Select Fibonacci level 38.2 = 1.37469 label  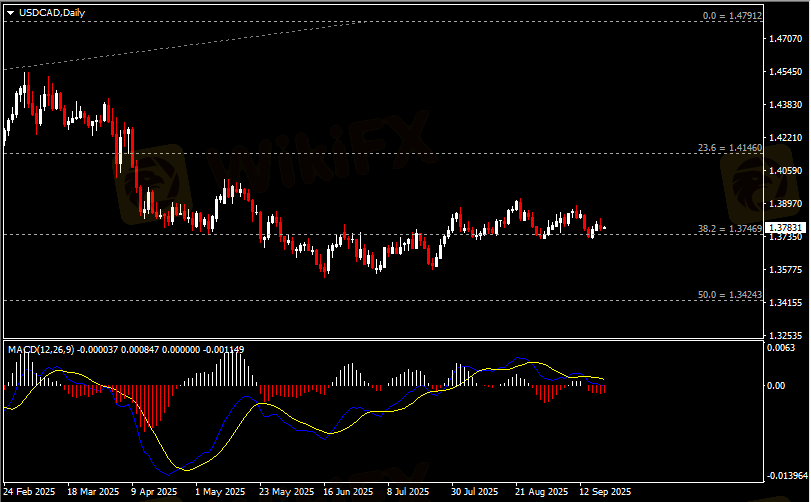pos(730,229)
